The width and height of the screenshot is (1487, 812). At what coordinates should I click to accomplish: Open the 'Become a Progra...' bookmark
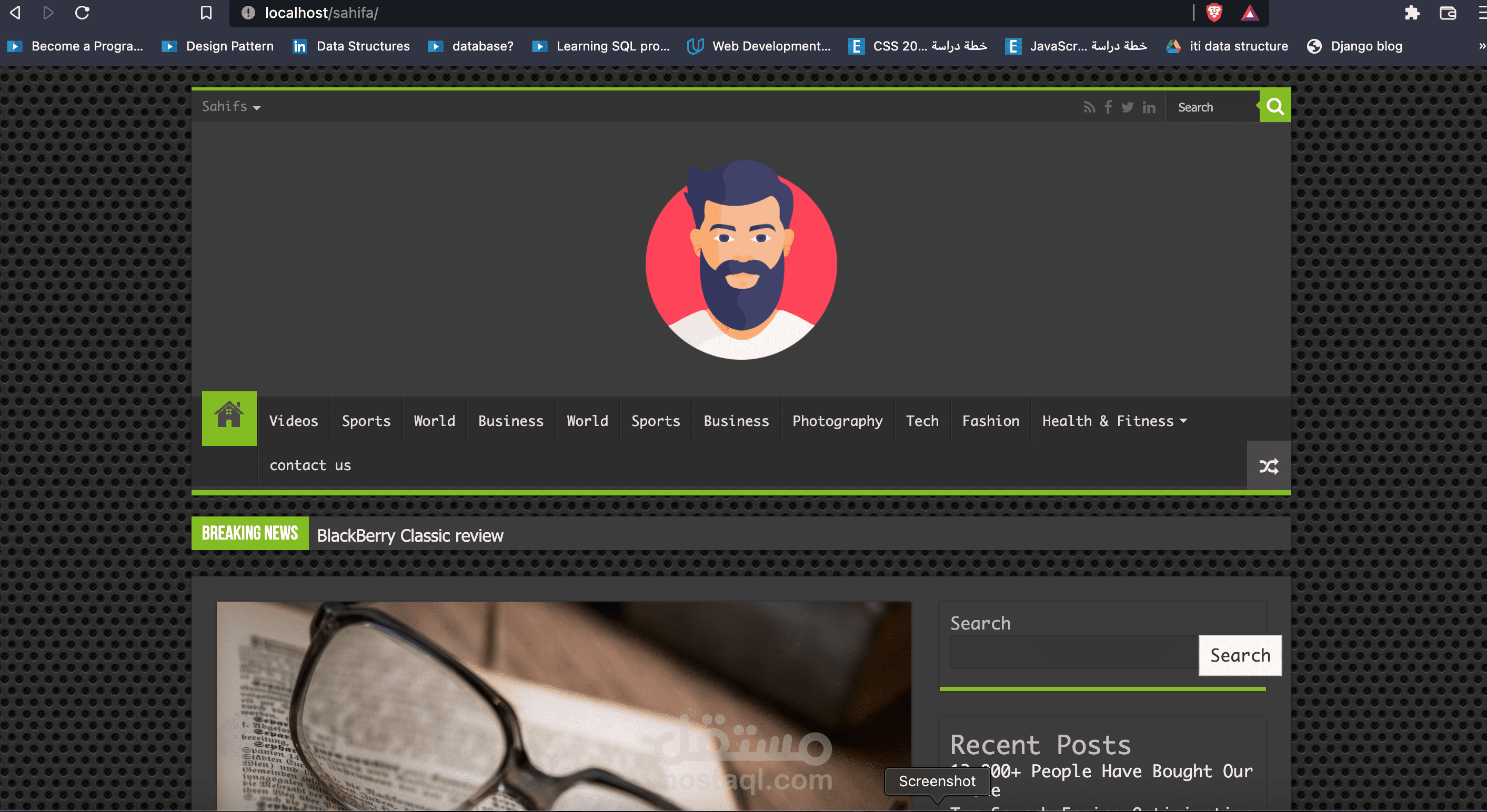point(75,46)
